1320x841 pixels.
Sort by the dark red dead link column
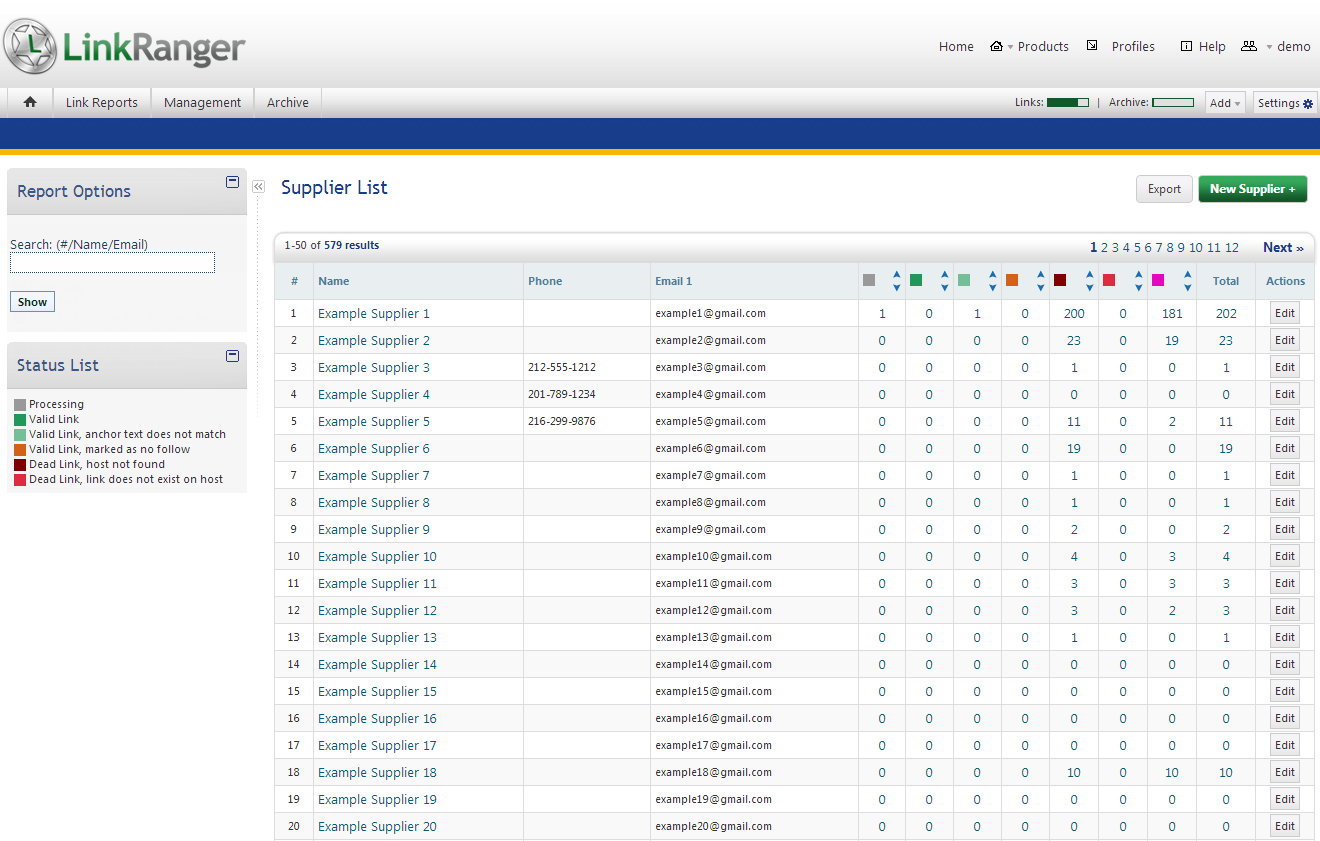click(1089, 281)
